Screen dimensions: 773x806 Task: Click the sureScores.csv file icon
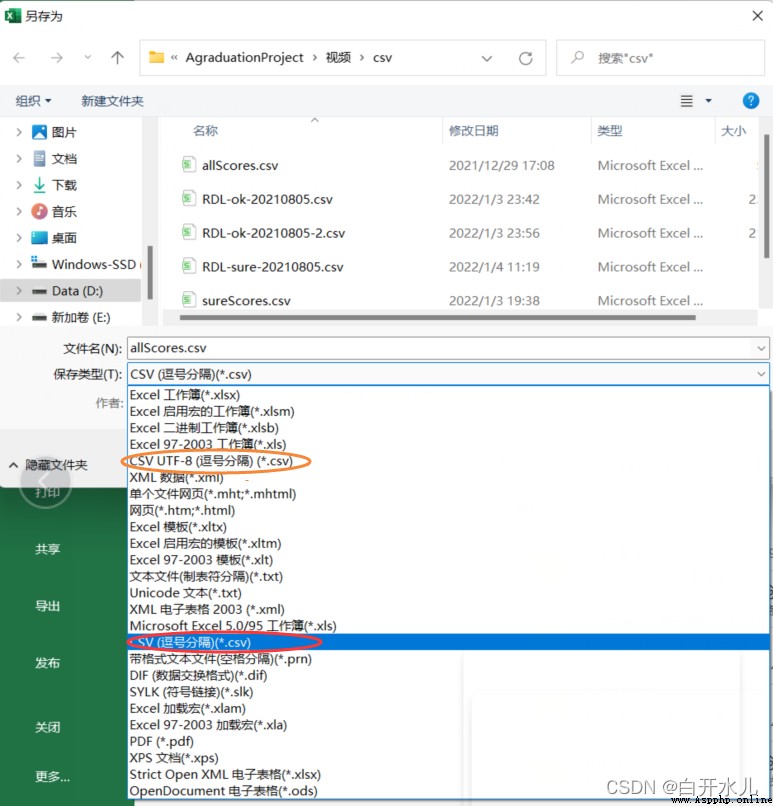[189, 300]
